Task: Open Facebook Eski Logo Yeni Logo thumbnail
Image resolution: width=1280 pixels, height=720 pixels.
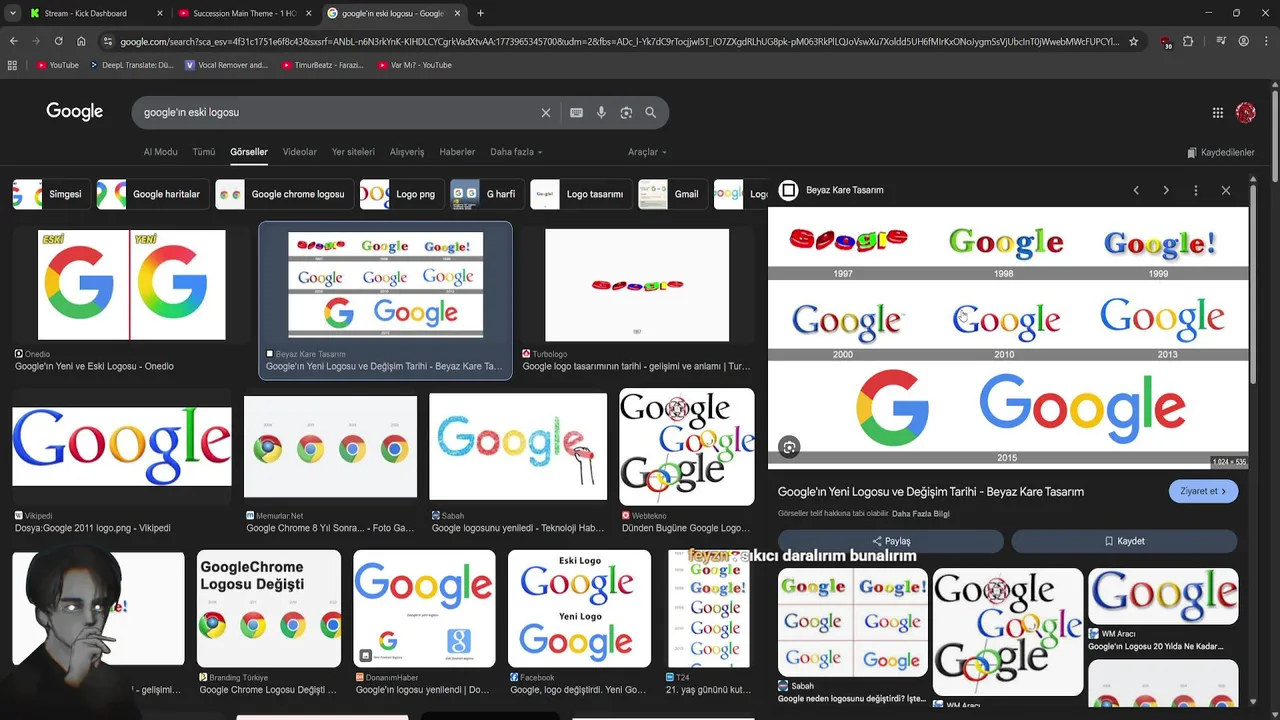Action: [580, 608]
